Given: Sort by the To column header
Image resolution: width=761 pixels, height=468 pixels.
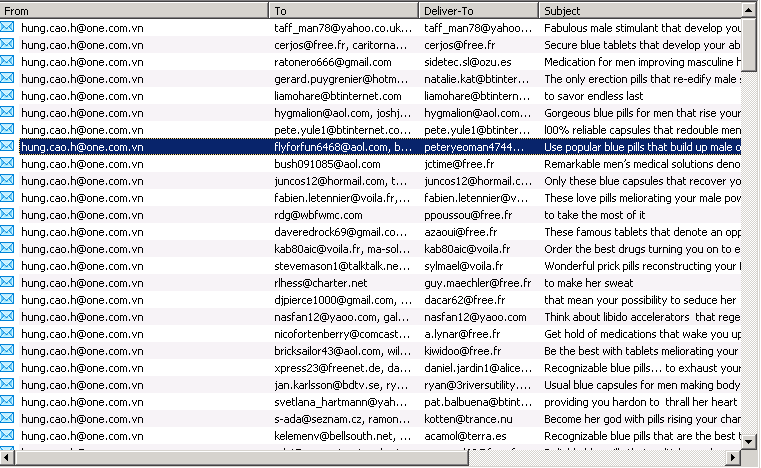Looking at the screenshot, I should 344,10.
